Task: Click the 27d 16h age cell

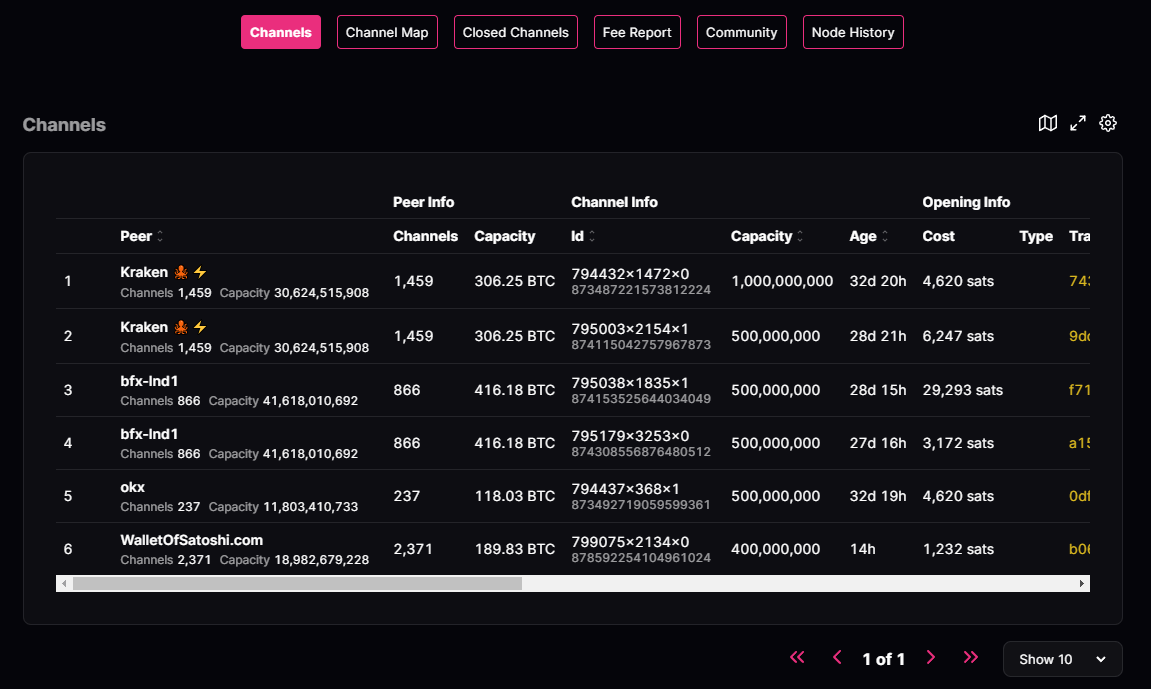Action: click(x=878, y=443)
